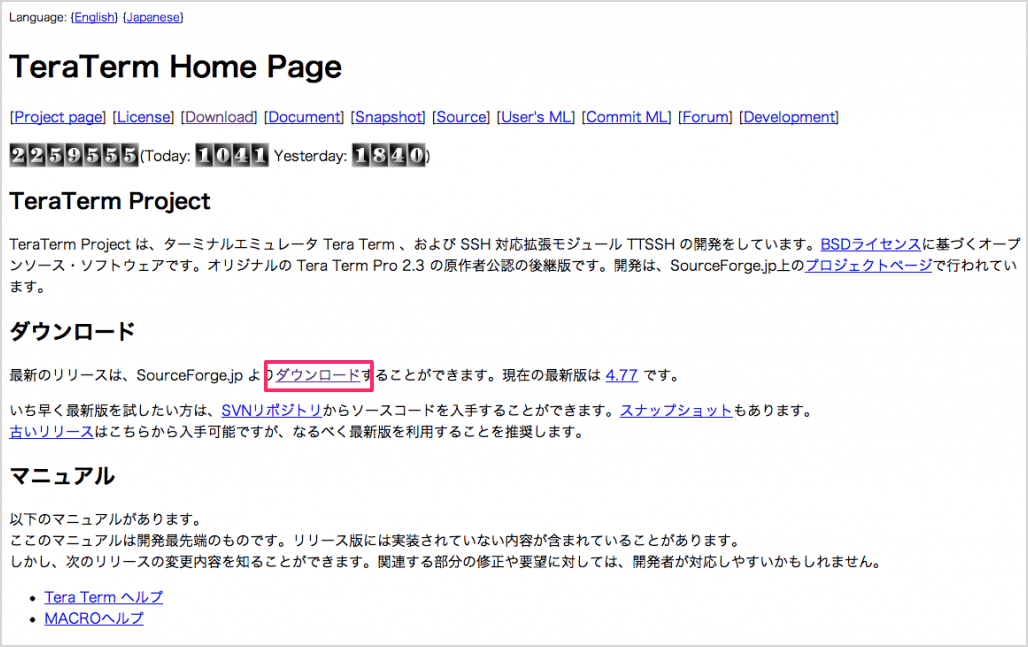Switch language to English link
The width and height of the screenshot is (1028, 647).
point(94,18)
